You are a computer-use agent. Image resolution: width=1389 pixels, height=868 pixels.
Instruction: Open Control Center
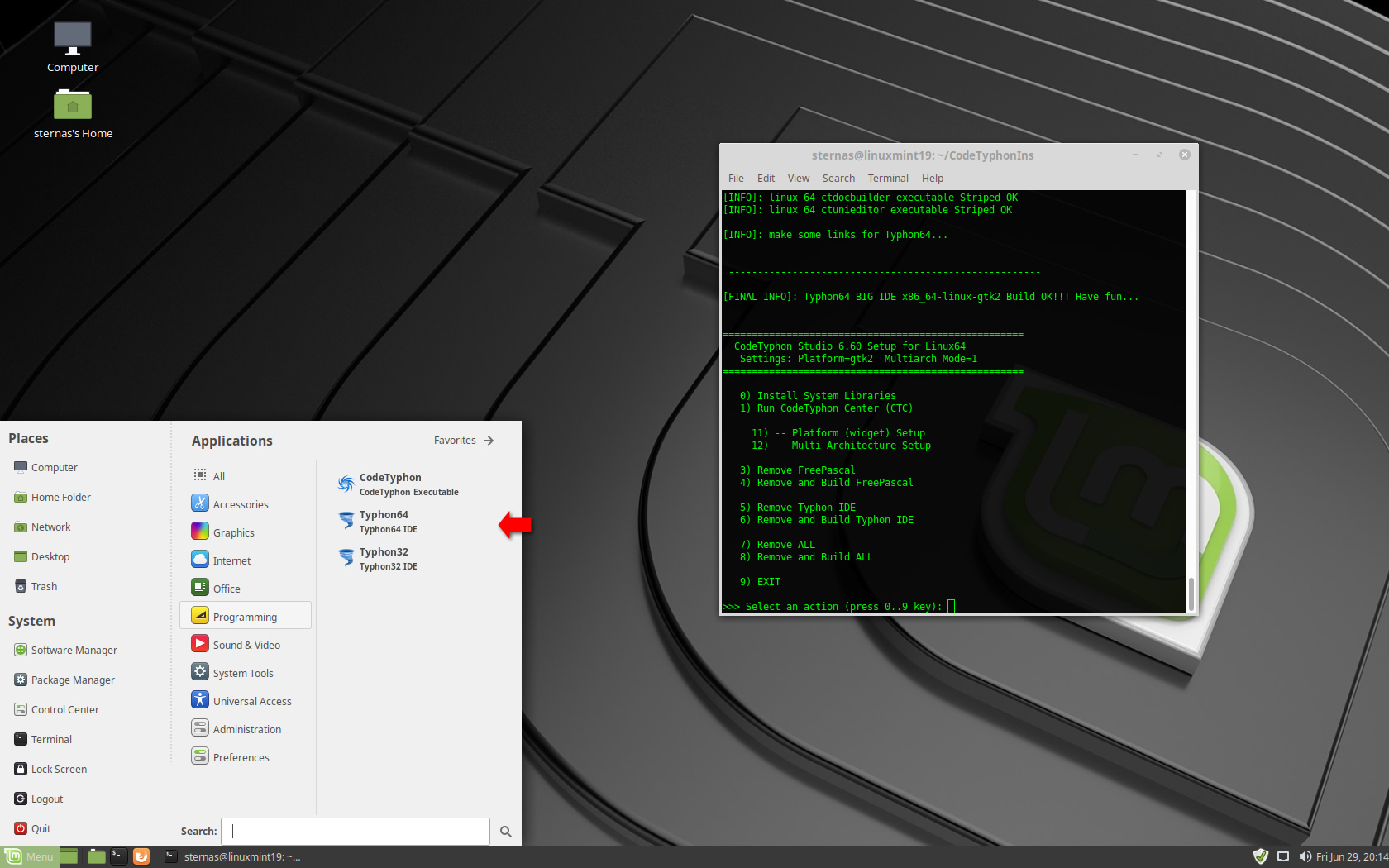[x=57, y=709]
